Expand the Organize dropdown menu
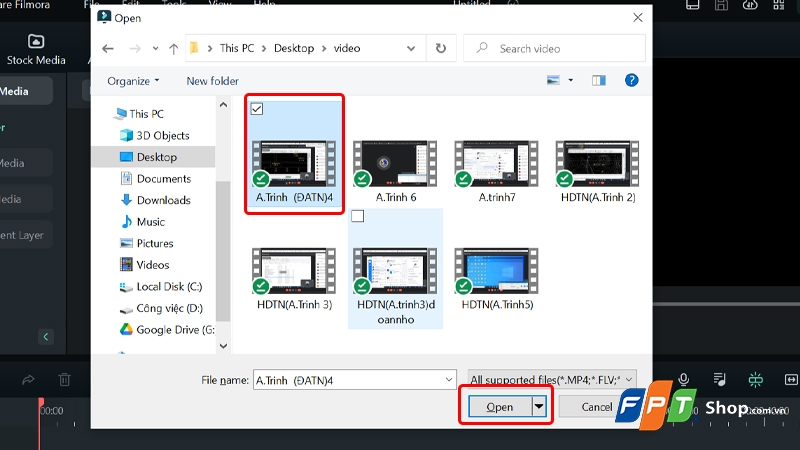The image size is (800, 450). click(x=133, y=81)
